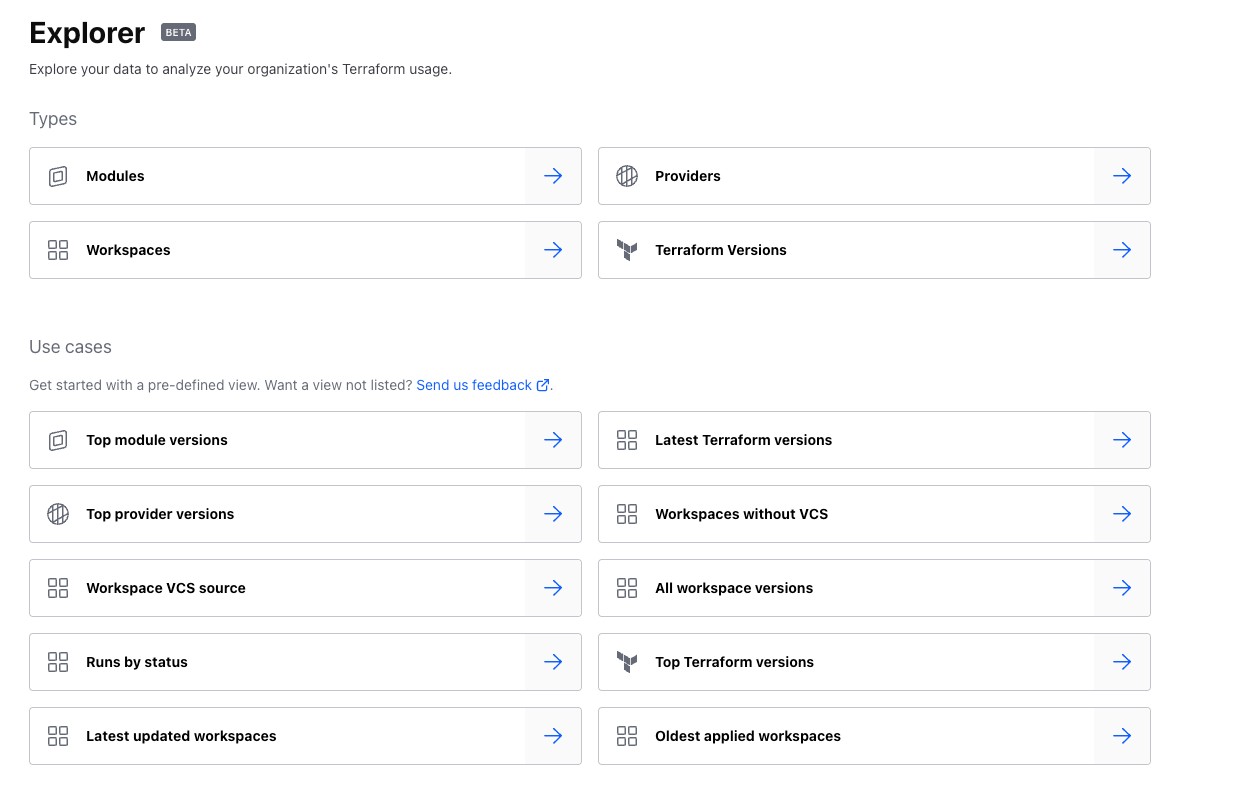Click the Explorer page heading

pyautogui.click(x=87, y=33)
